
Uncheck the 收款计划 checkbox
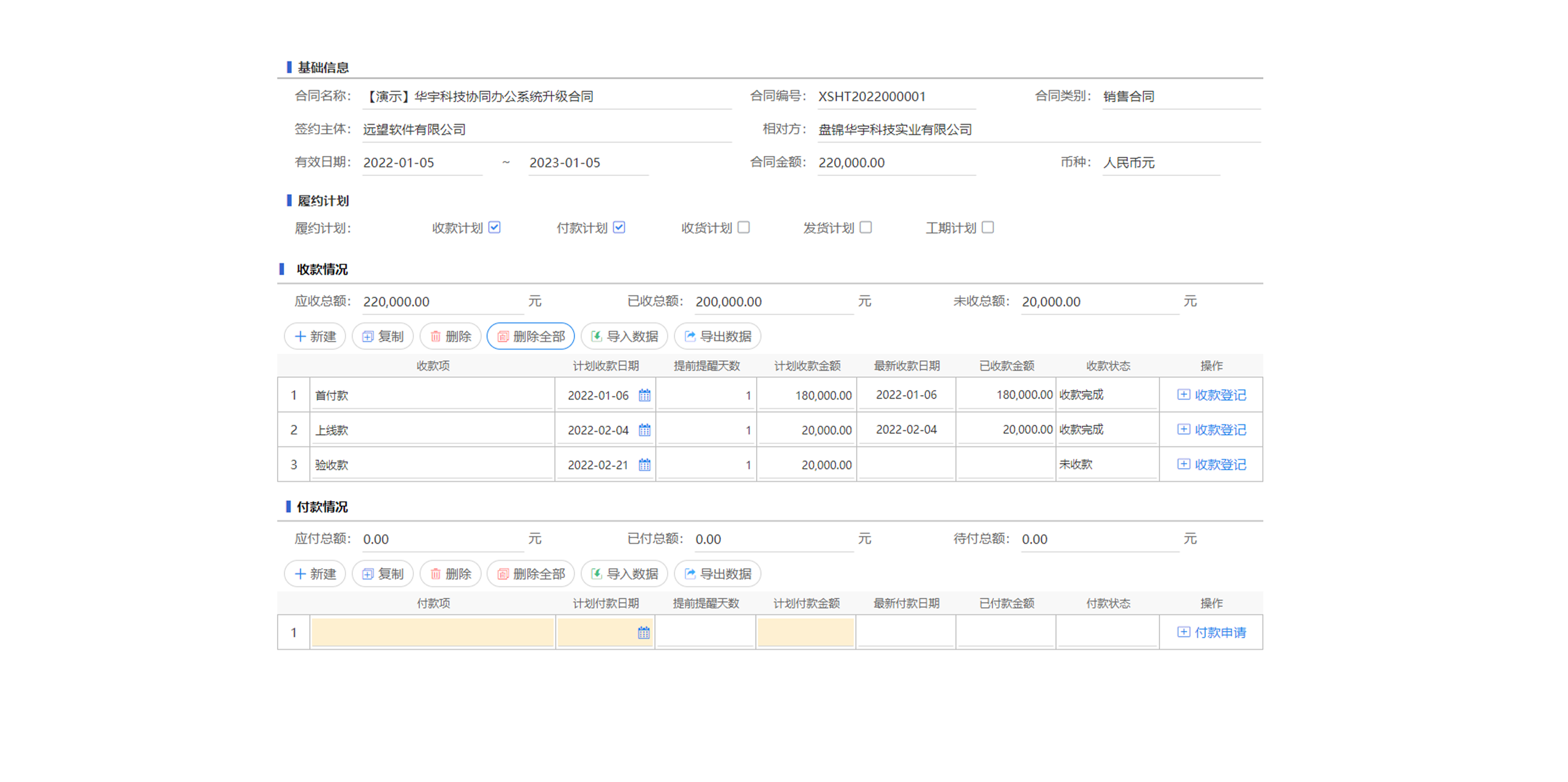point(494,228)
